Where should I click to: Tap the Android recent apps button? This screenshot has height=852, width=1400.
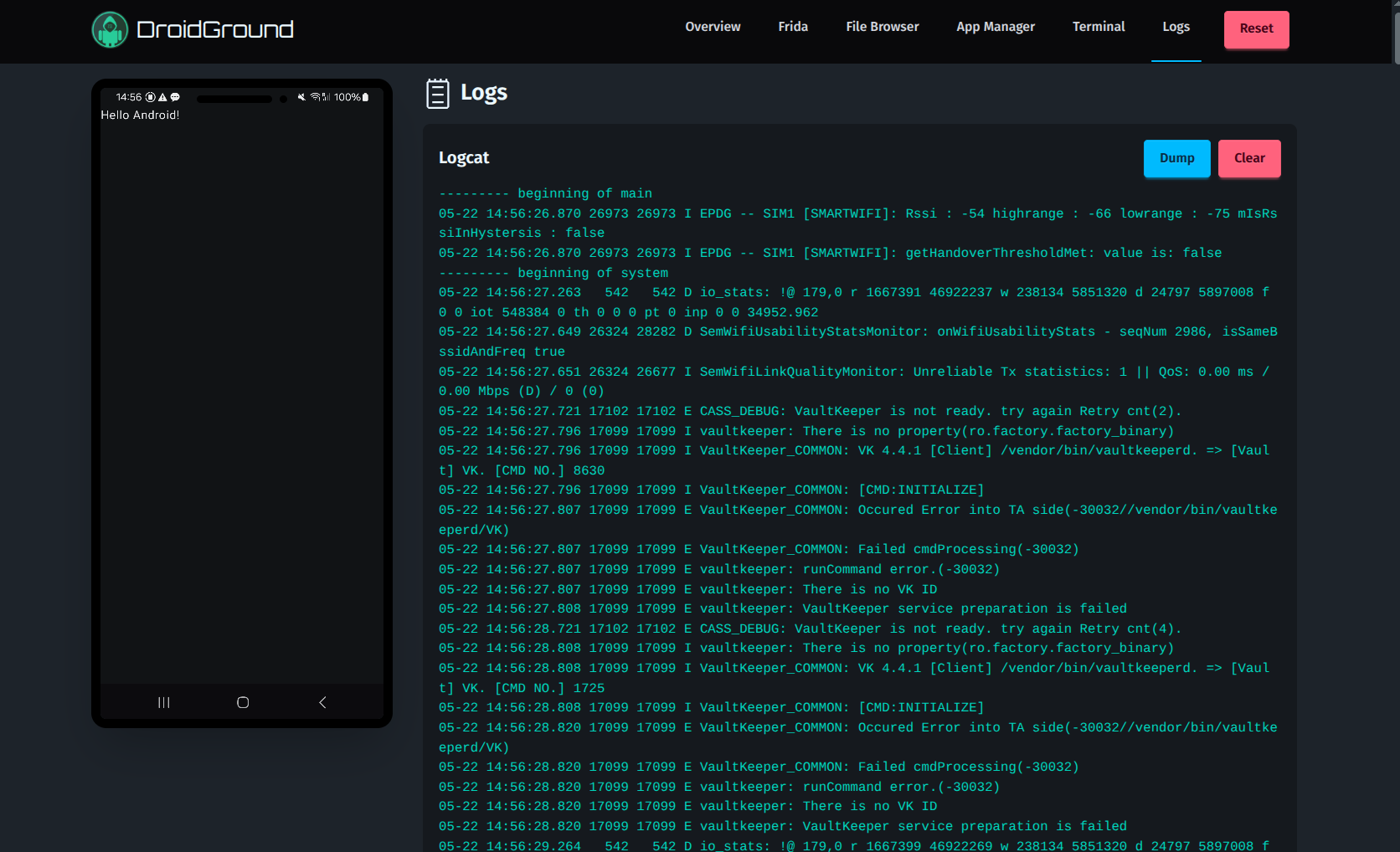coord(164,702)
